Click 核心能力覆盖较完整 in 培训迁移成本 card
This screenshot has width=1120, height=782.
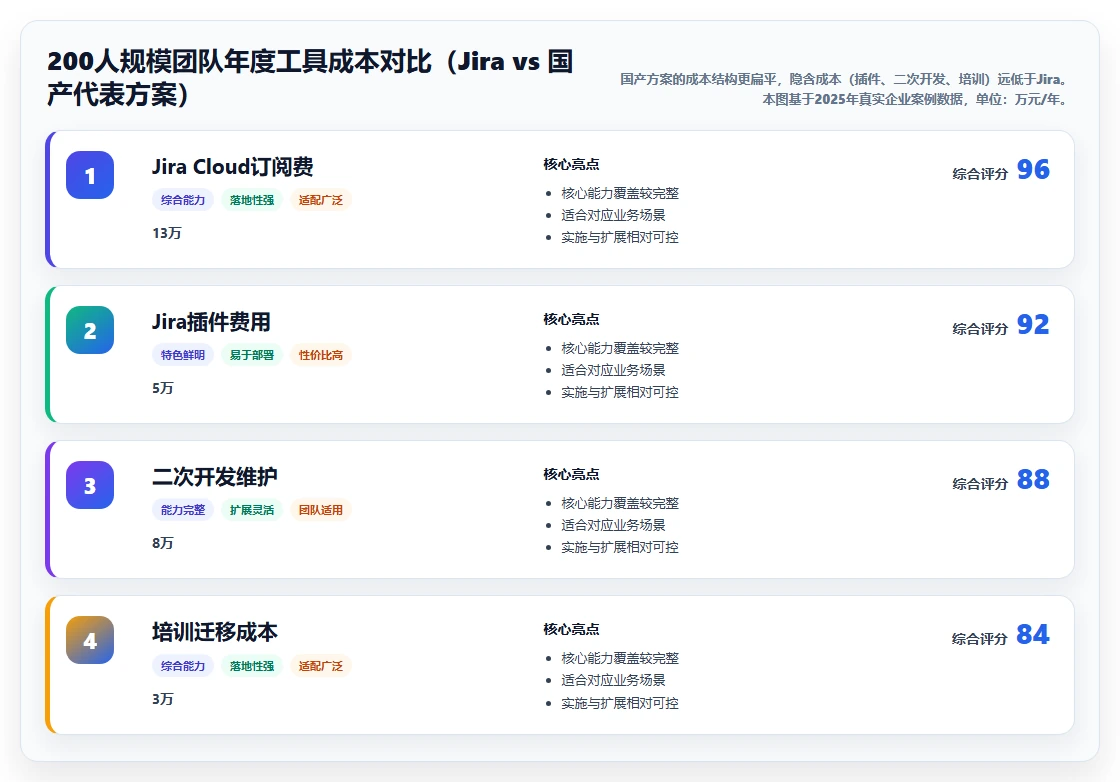(x=620, y=658)
